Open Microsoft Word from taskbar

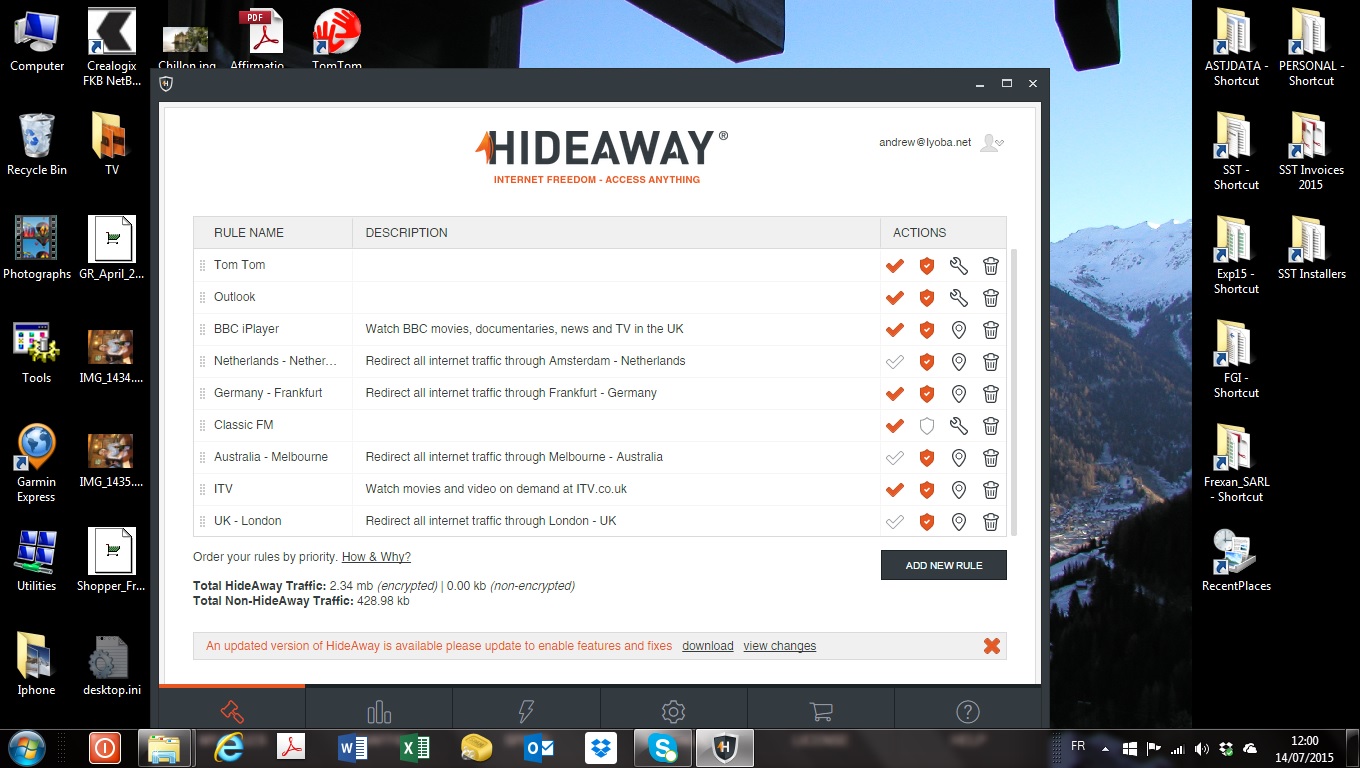tap(353, 748)
